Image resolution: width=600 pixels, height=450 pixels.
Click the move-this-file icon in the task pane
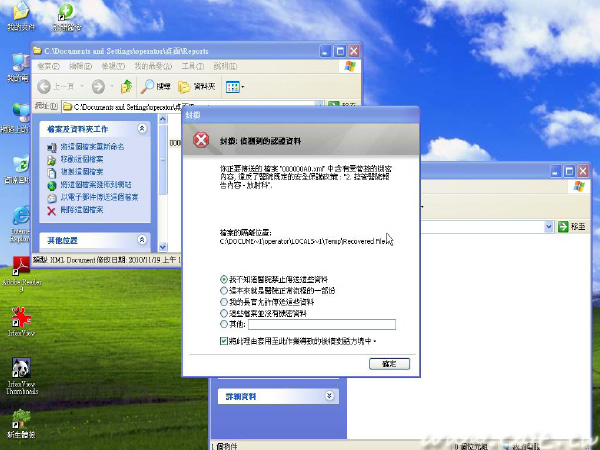(x=51, y=160)
